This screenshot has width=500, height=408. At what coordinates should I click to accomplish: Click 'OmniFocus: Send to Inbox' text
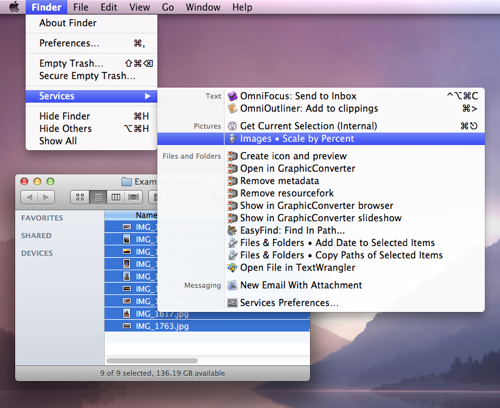click(x=298, y=96)
